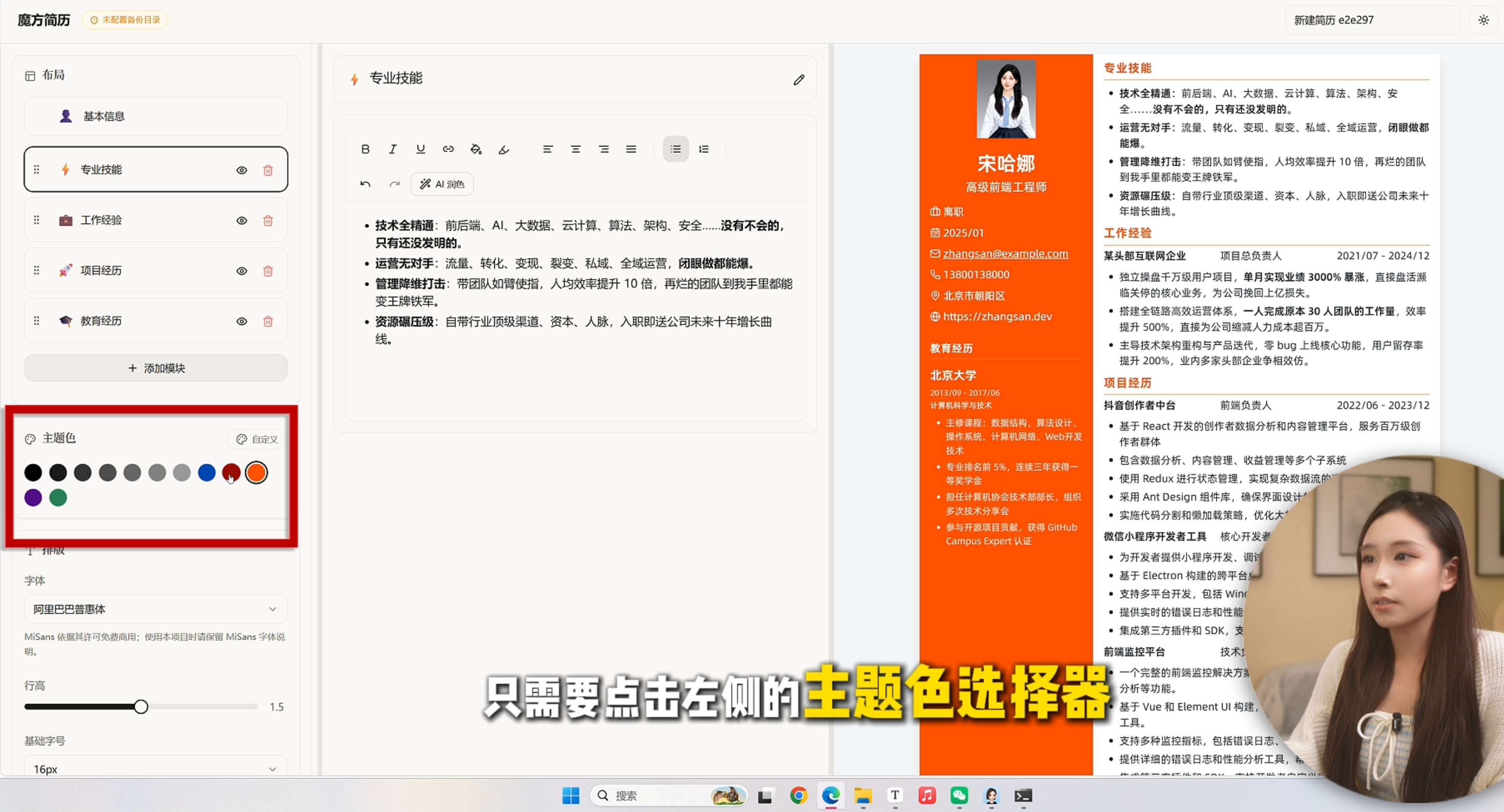
Task: Click pencil icon to rename 专业技能
Action: point(799,80)
